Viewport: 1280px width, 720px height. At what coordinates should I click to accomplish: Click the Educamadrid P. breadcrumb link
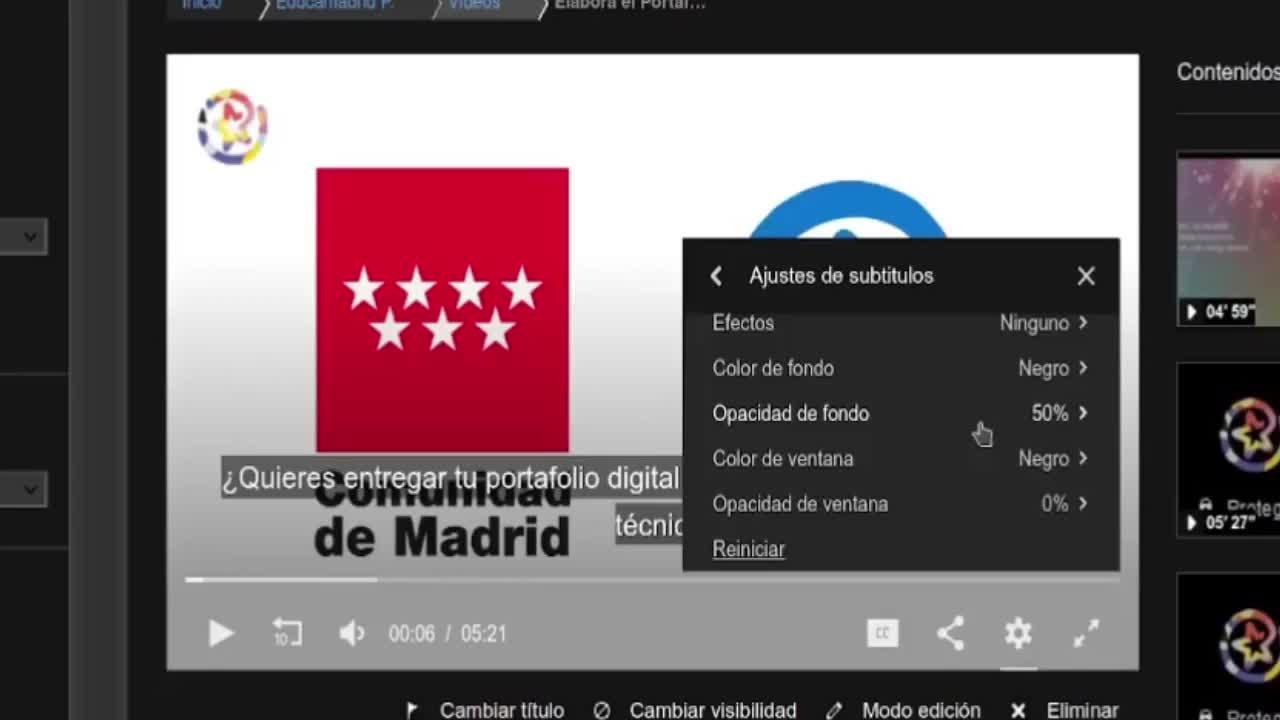tap(335, 5)
